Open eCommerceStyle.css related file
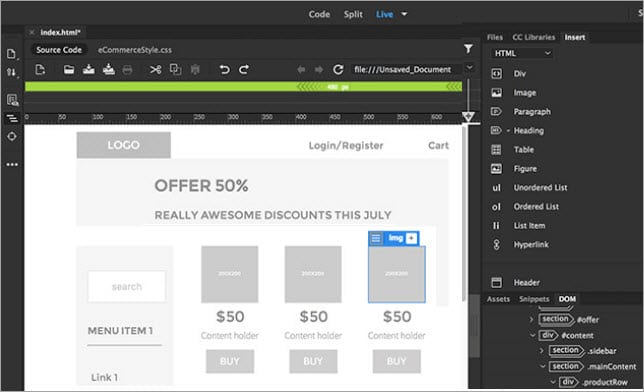Screen dimensions: 644x392 coord(135,50)
